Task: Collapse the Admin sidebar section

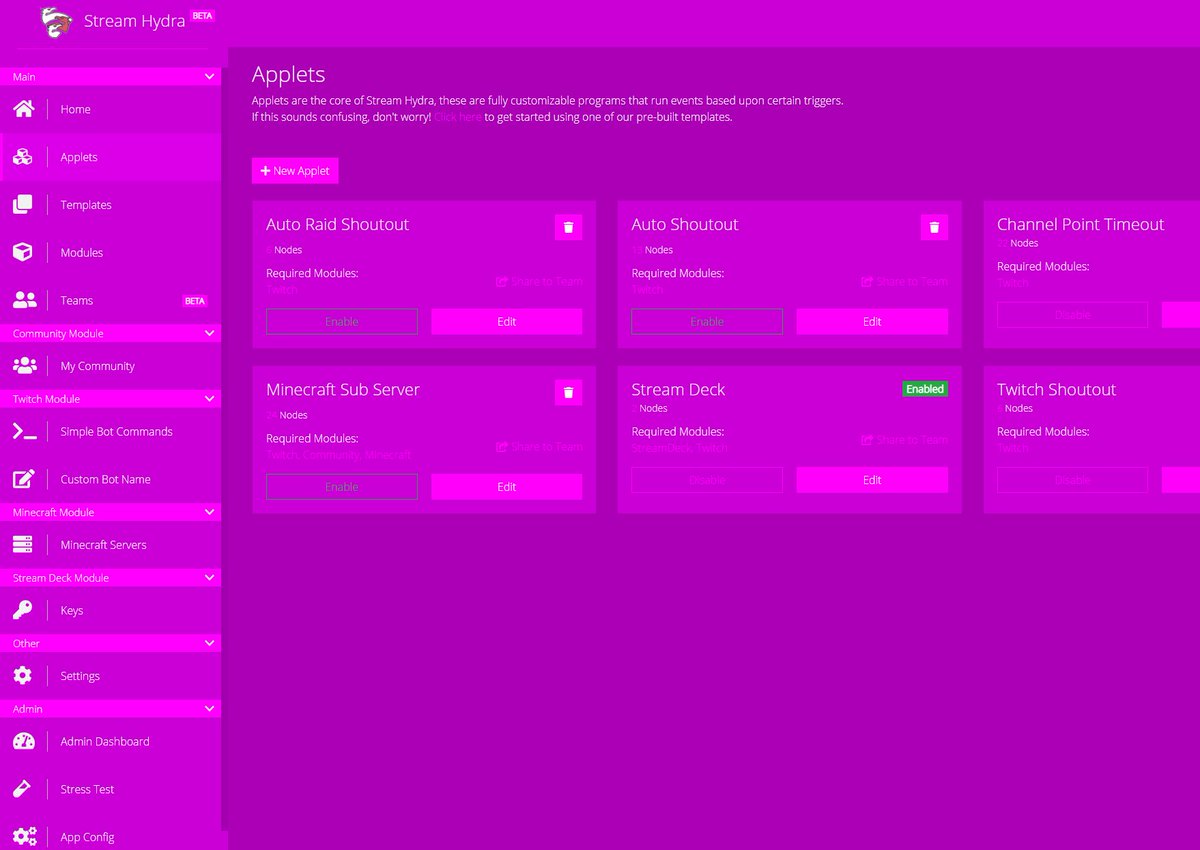Action: pos(110,709)
